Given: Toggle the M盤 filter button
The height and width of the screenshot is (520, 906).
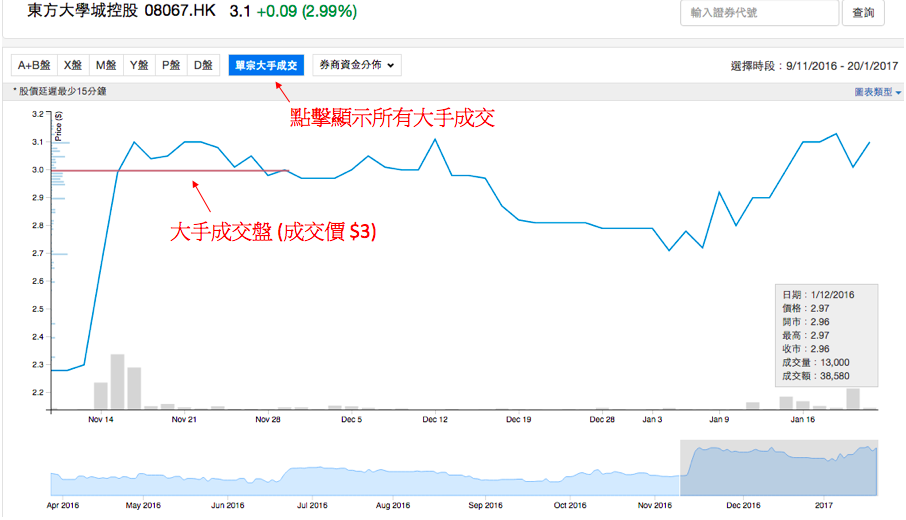Looking at the screenshot, I should [106, 65].
